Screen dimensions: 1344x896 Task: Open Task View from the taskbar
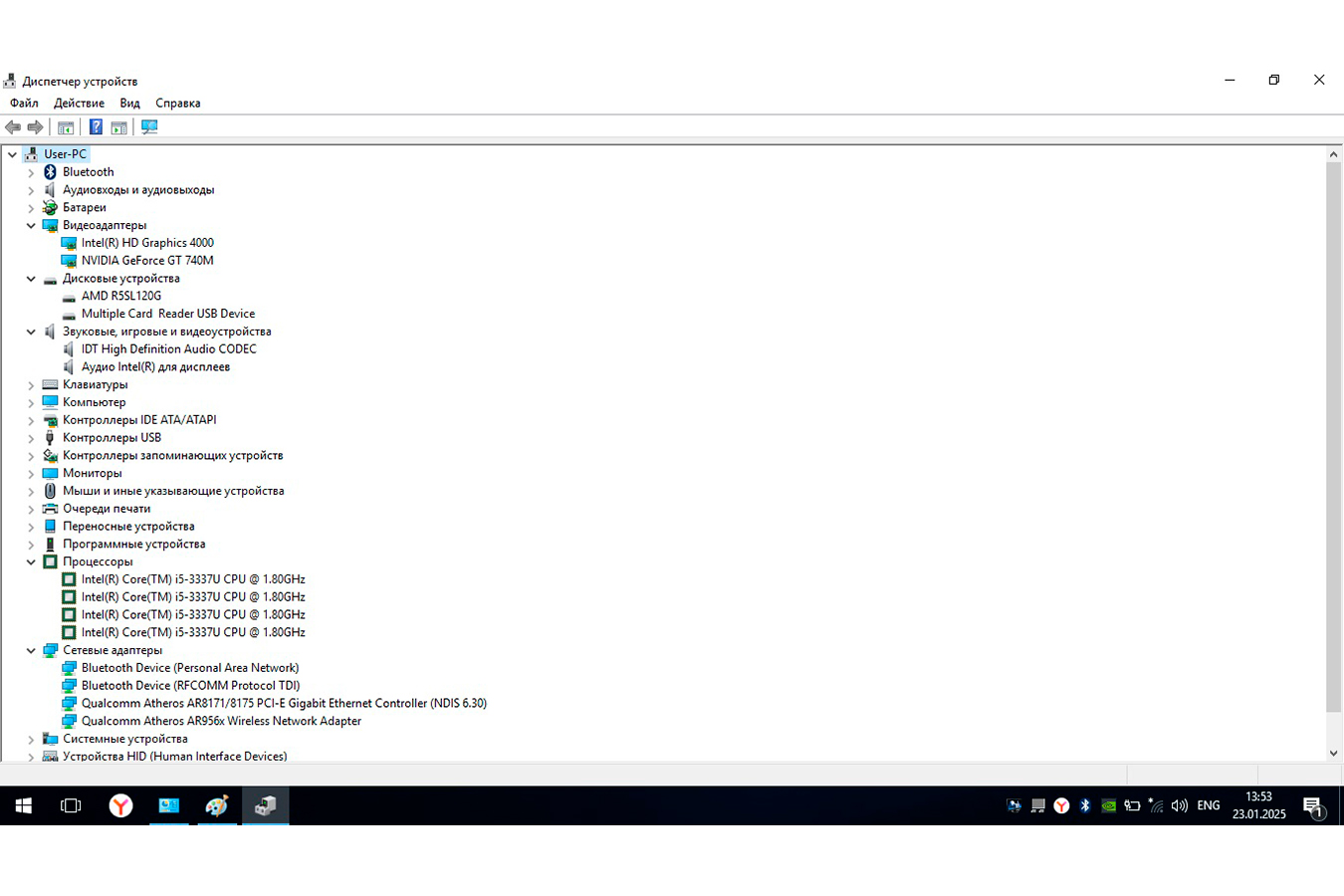point(71,805)
